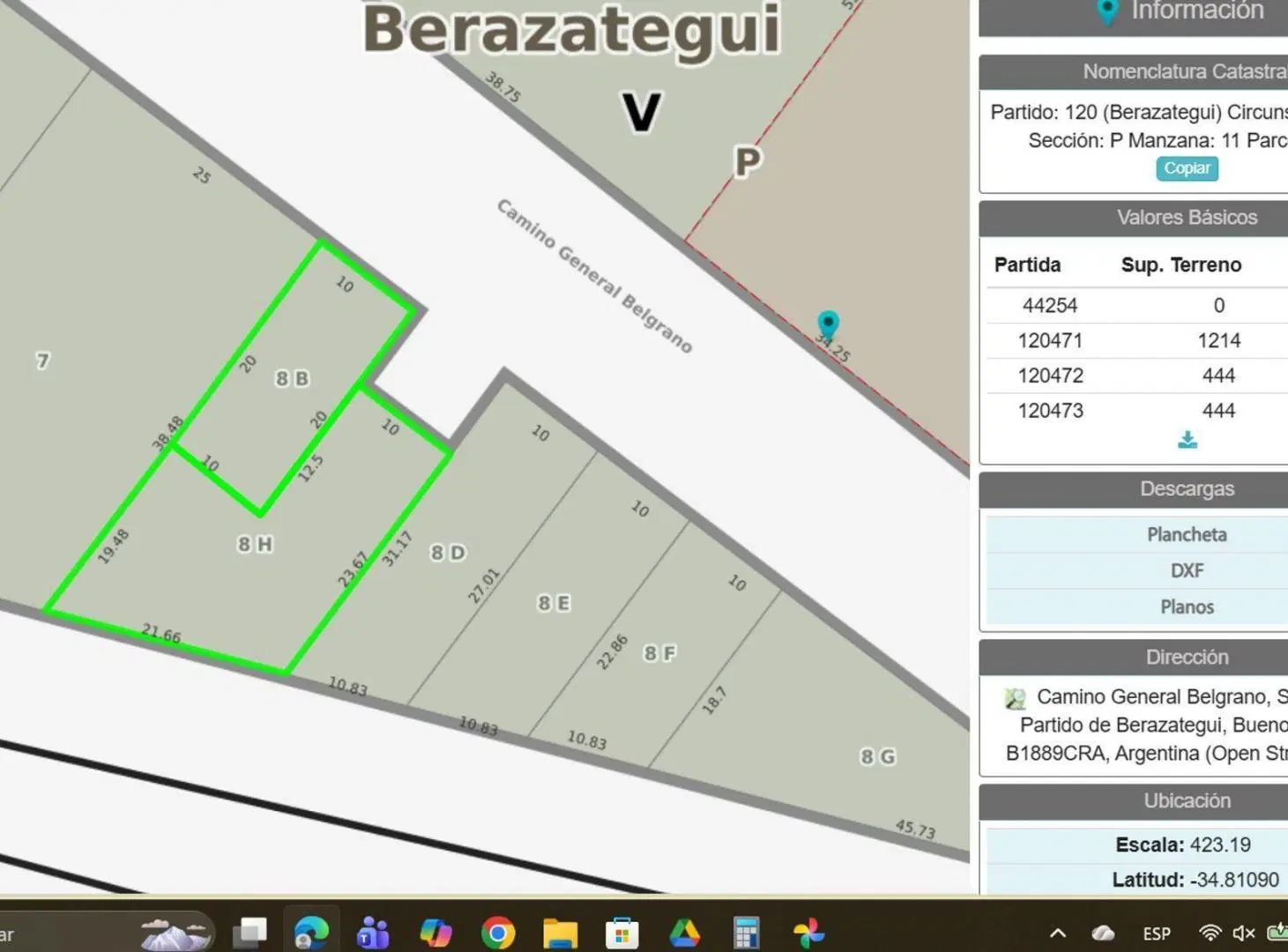Click the Nomenclatura Catastral panel header
Screen dimensions: 1288x952
[x=1134, y=71]
